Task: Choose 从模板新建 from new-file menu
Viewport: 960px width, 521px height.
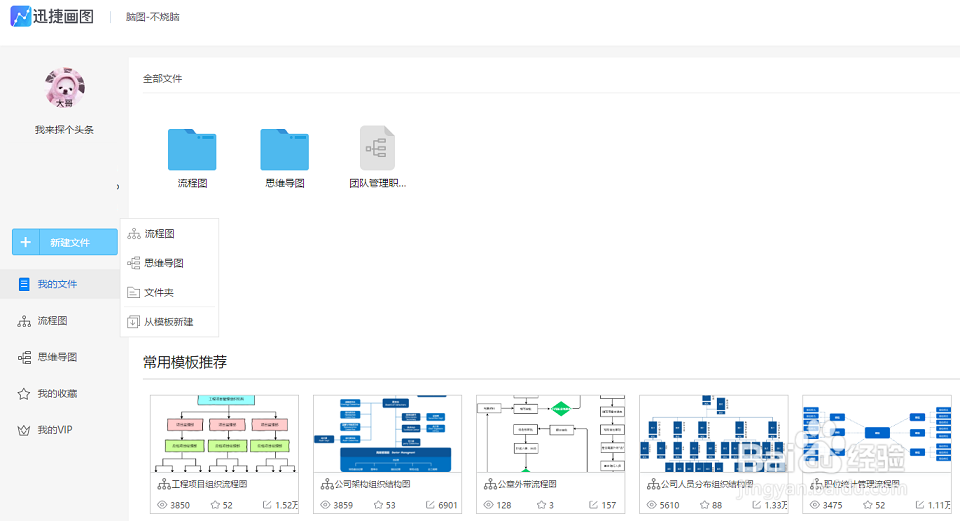Action: point(170,322)
